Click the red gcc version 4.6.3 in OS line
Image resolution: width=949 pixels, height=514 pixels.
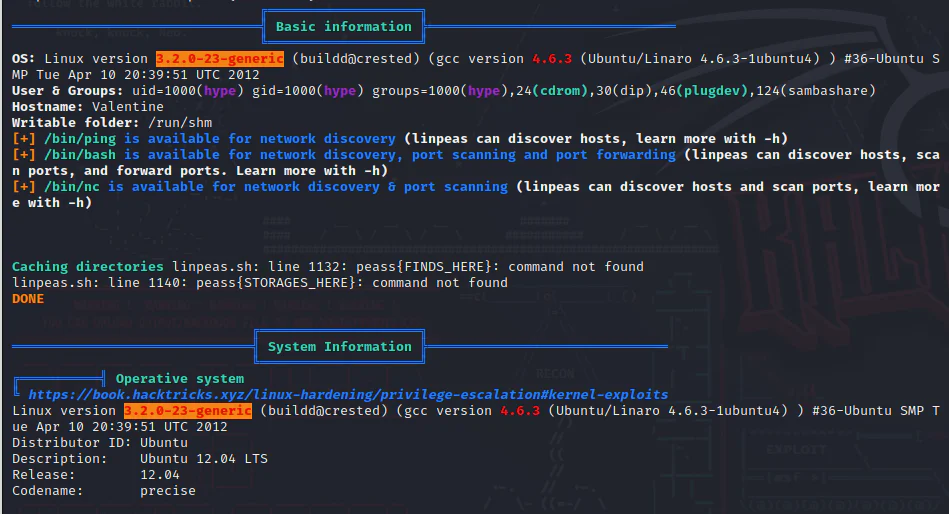[552, 59]
